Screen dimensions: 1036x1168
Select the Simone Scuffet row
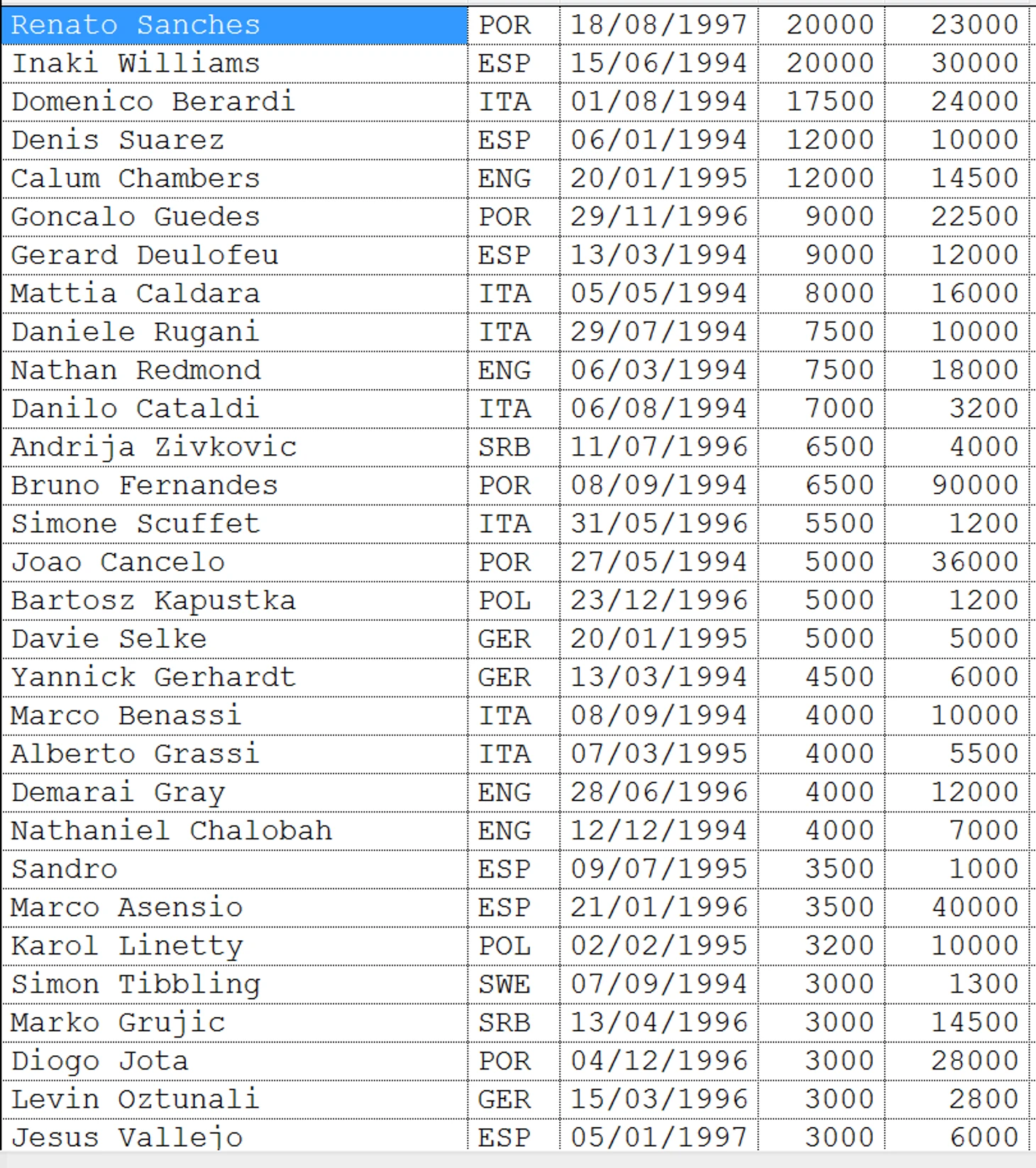click(515, 524)
